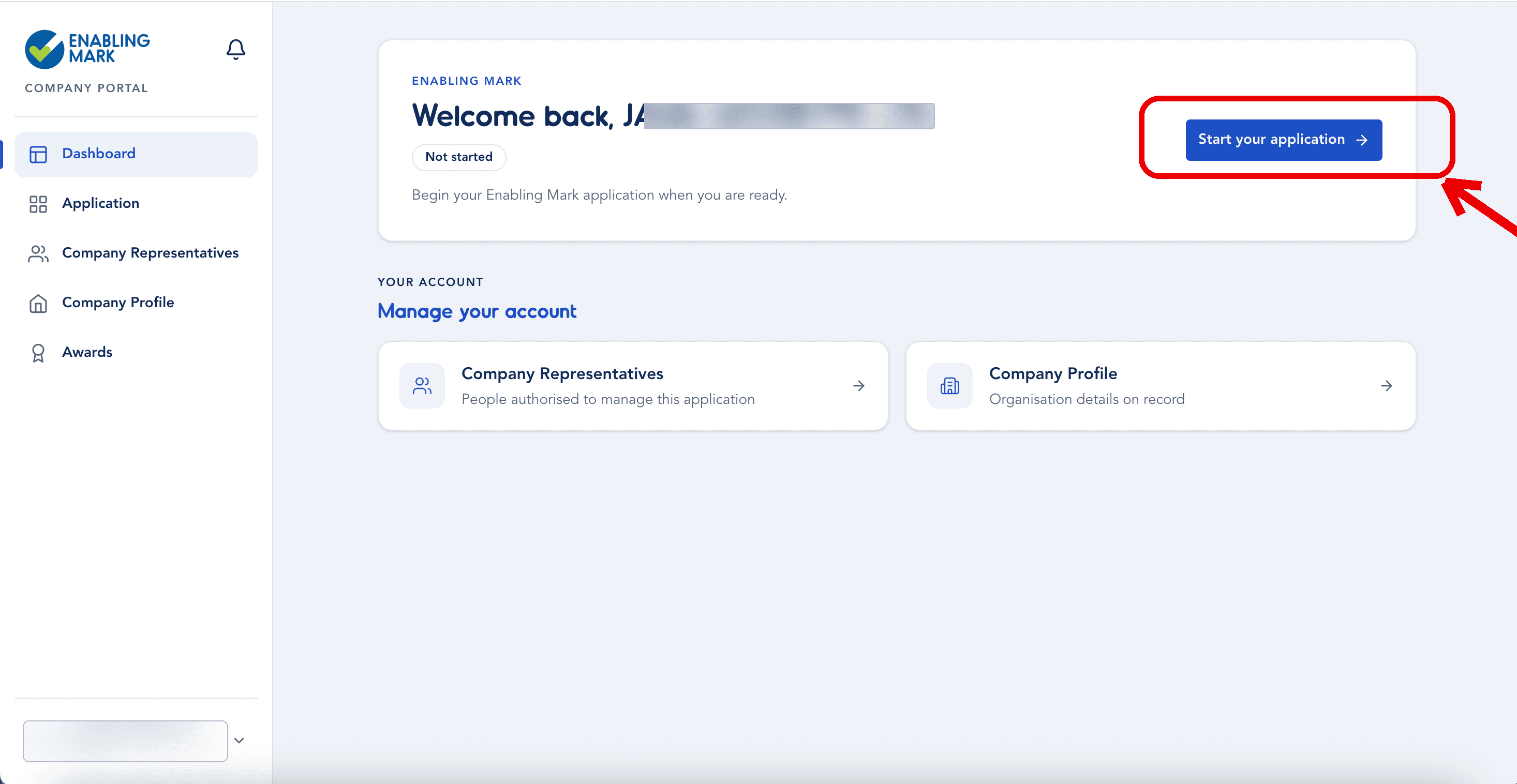The height and width of the screenshot is (784, 1517).
Task: Click the Not started status badge
Action: coord(459,157)
